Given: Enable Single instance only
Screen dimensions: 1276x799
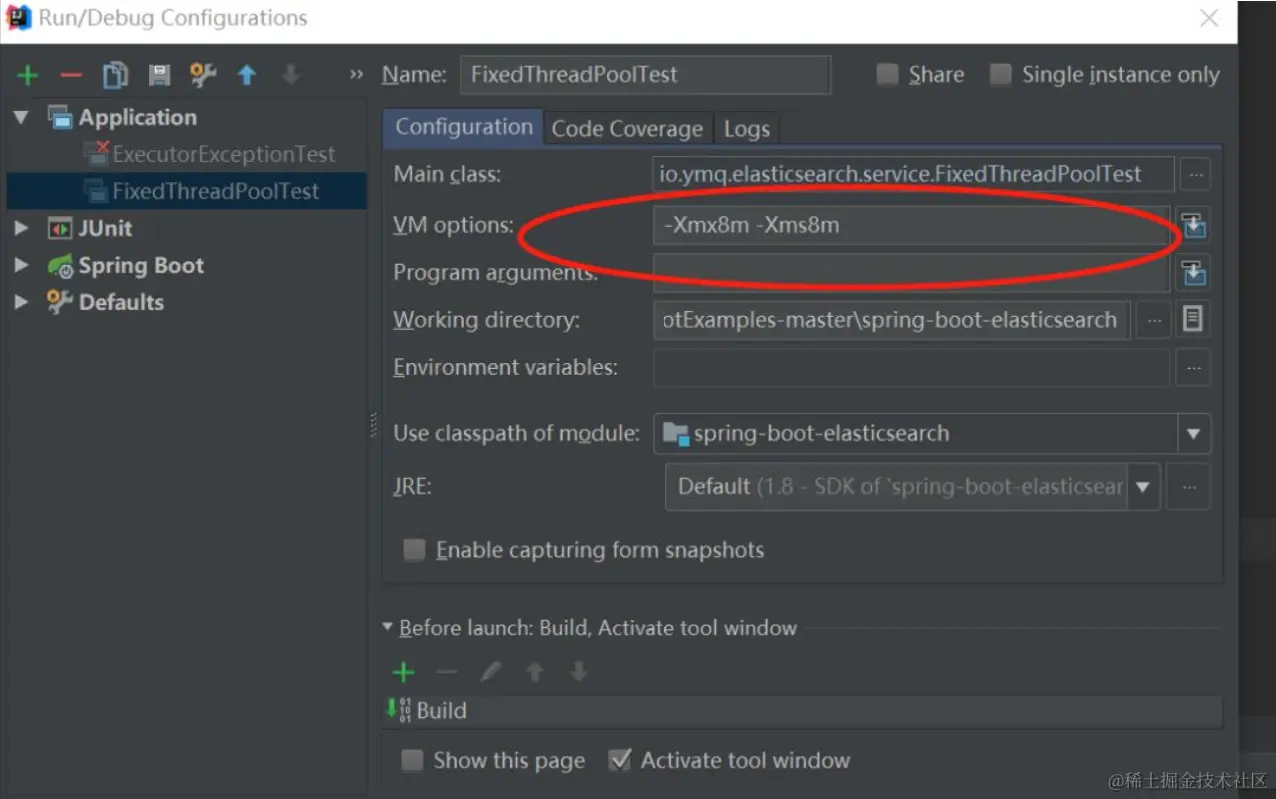Looking at the screenshot, I should click(1000, 75).
